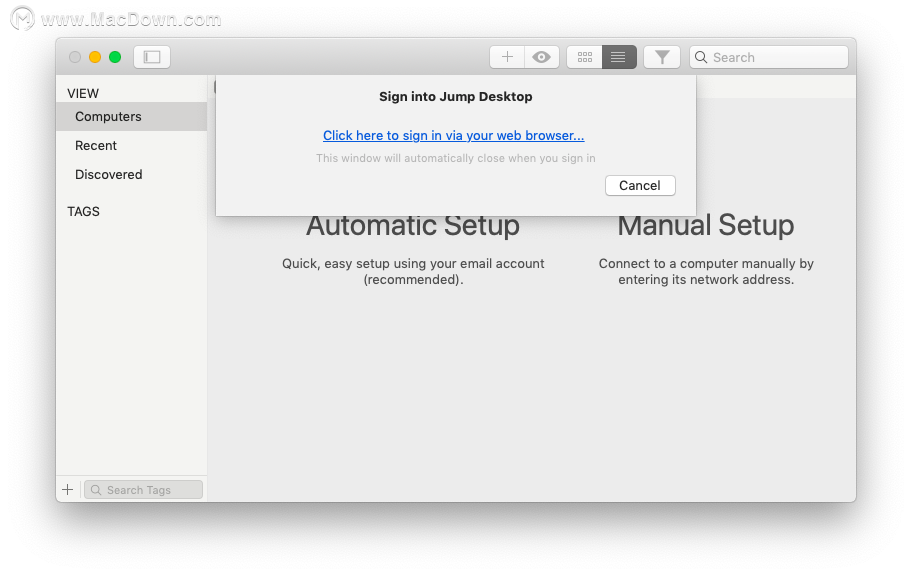
Task: Click the green zoom window button
Action: [x=115, y=57]
